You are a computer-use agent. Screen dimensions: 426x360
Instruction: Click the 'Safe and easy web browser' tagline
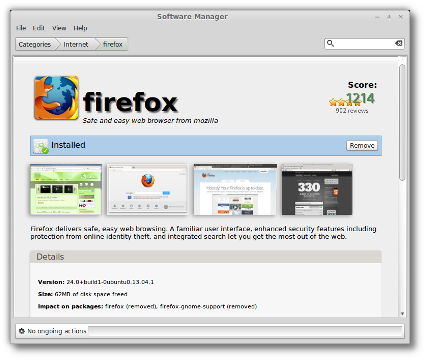pyautogui.click(x=150, y=120)
